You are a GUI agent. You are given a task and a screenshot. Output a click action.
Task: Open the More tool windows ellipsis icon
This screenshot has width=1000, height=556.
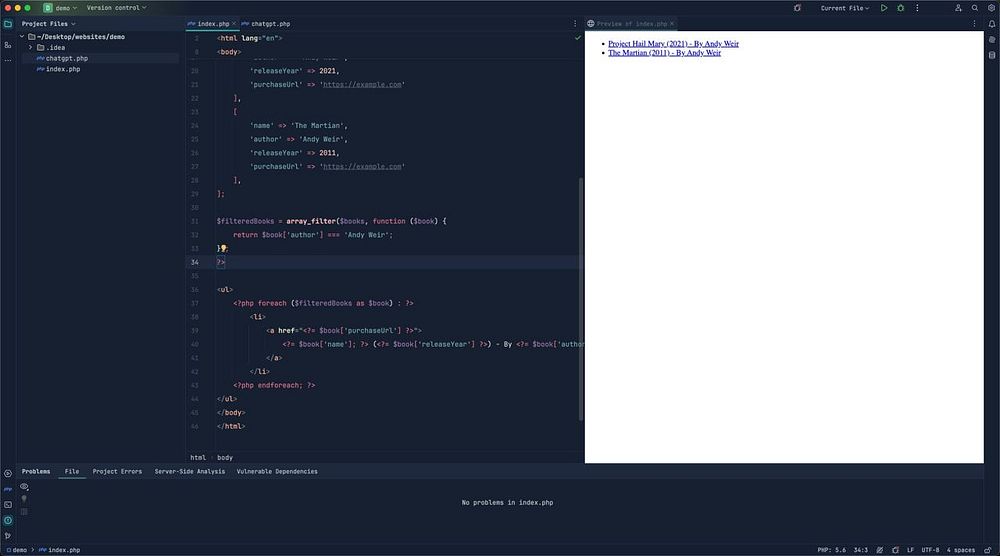(x=8, y=61)
